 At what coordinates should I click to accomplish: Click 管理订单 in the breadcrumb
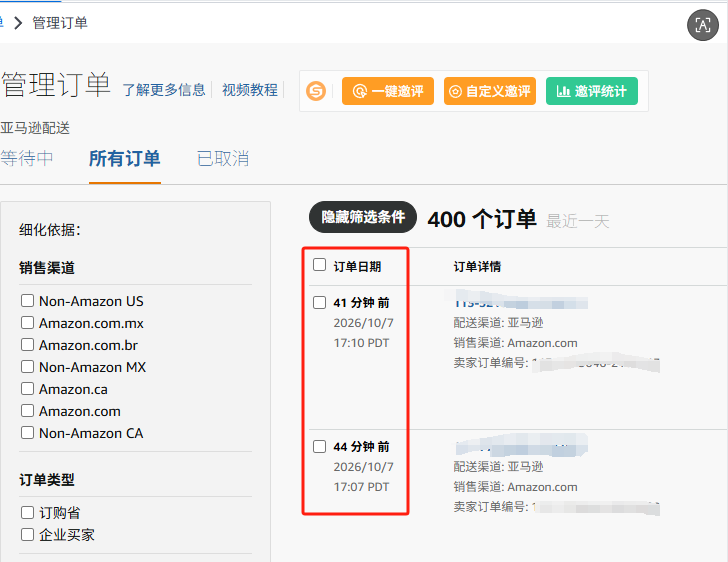click(x=60, y=23)
